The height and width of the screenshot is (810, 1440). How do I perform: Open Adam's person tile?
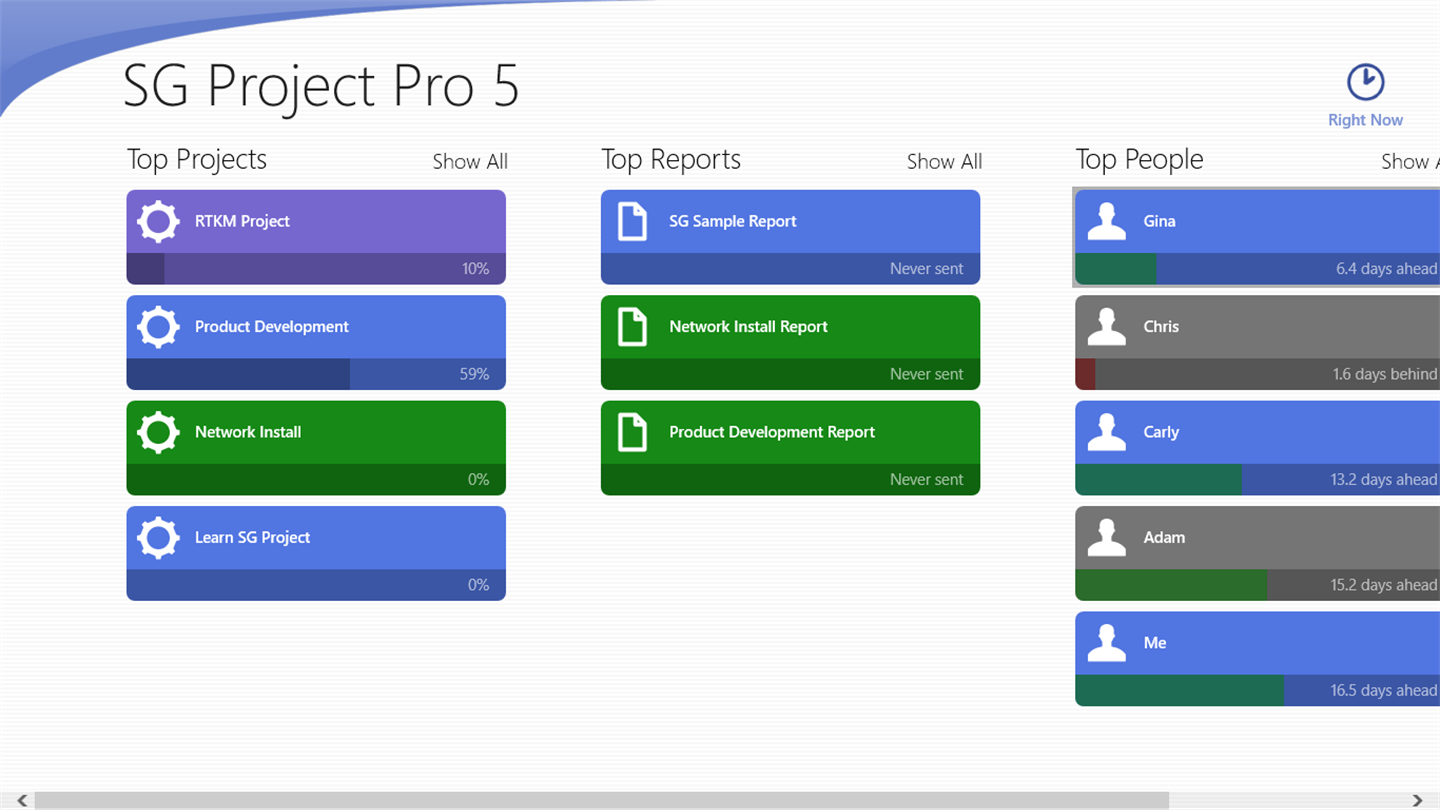tap(1258, 553)
